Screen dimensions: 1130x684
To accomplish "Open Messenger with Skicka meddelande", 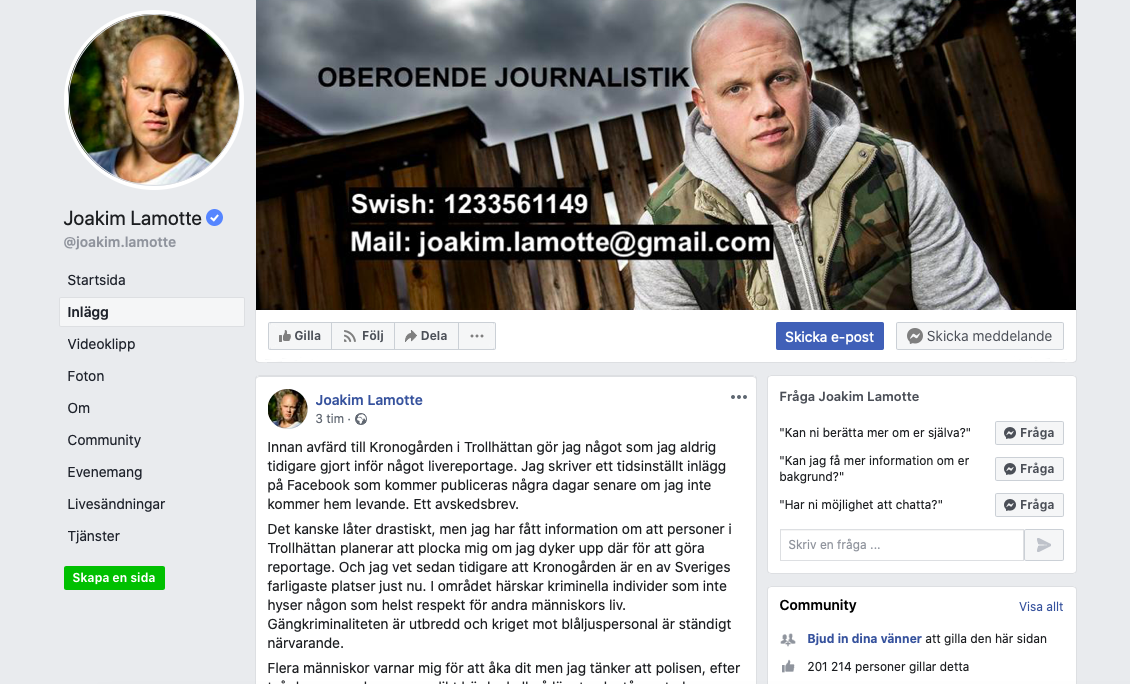I will (x=979, y=337).
